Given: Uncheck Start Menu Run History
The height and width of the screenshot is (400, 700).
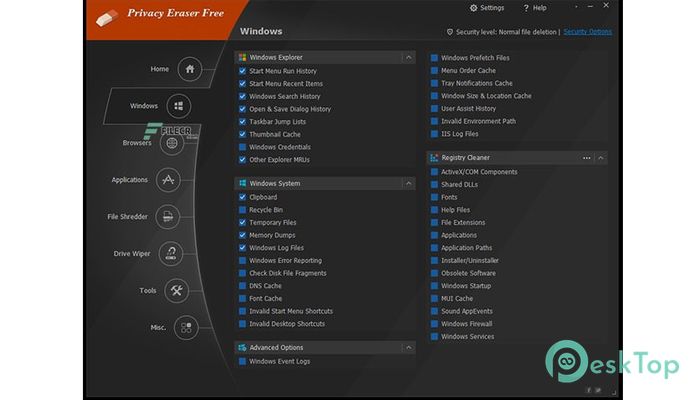Looking at the screenshot, I should (242, 71).
